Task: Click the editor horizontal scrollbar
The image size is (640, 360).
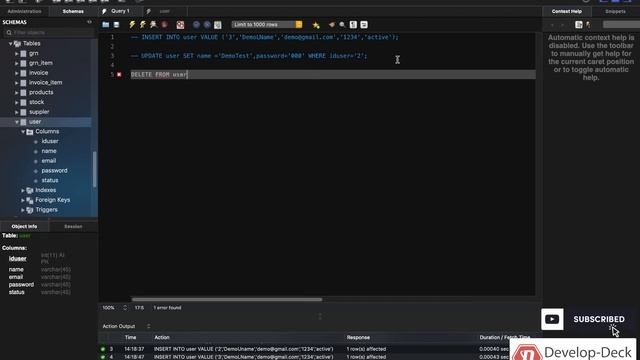Action: click(227, 300)
